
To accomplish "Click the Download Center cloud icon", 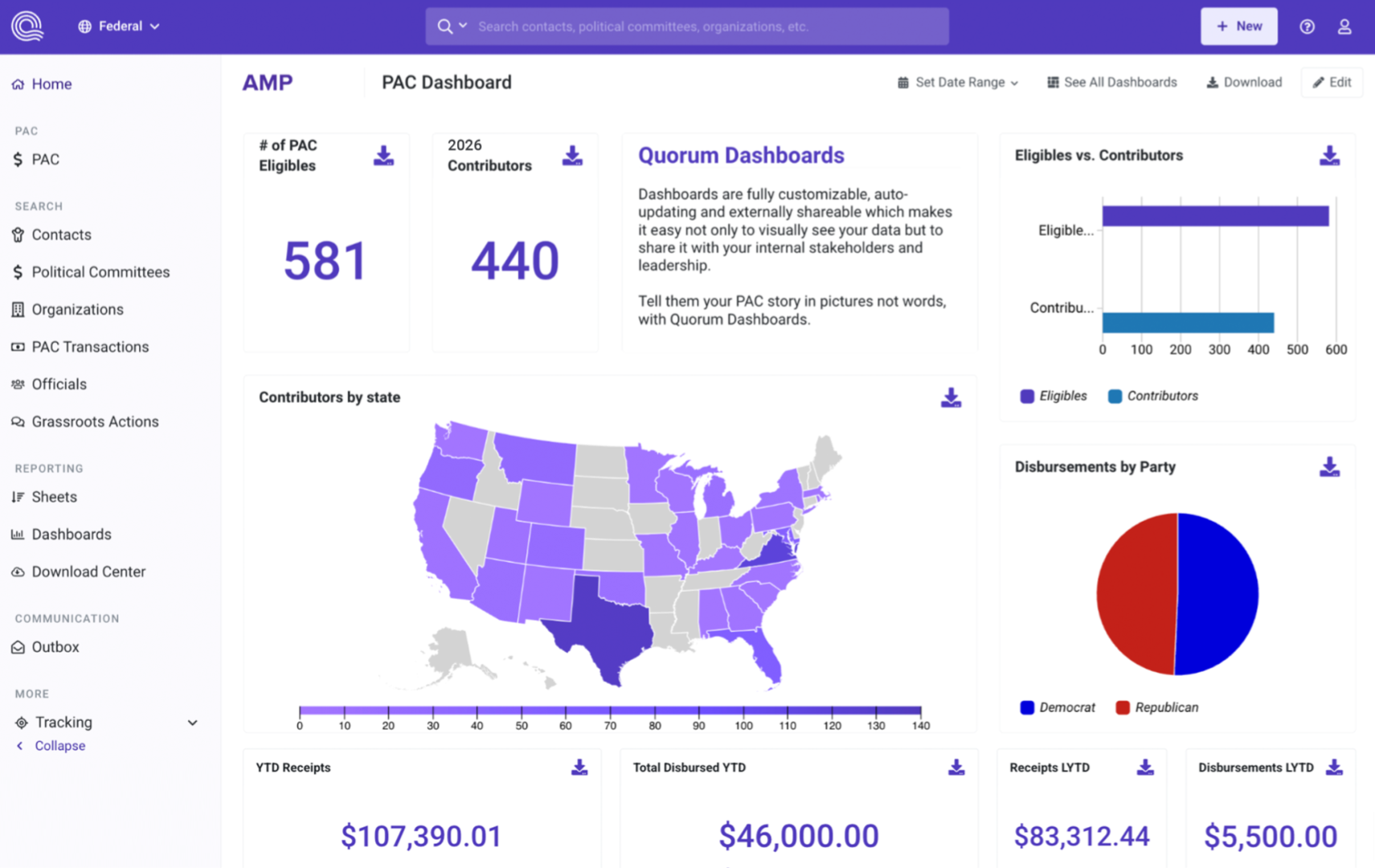I will click(x=18, y=572).
